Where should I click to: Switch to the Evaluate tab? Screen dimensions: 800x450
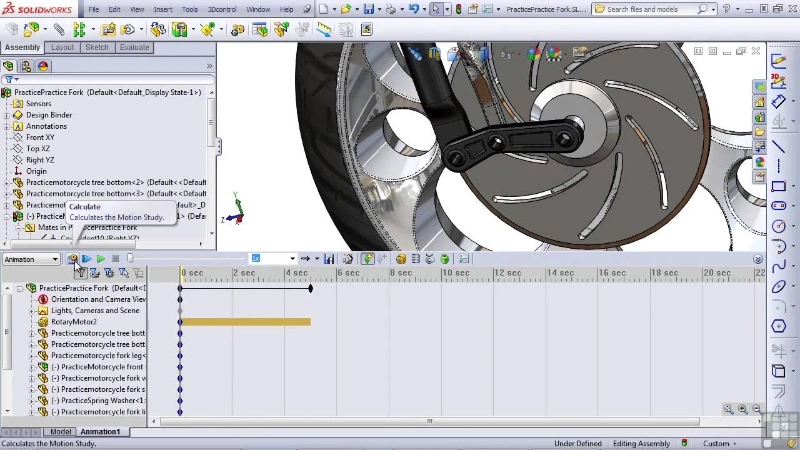[x=133, y=47]
